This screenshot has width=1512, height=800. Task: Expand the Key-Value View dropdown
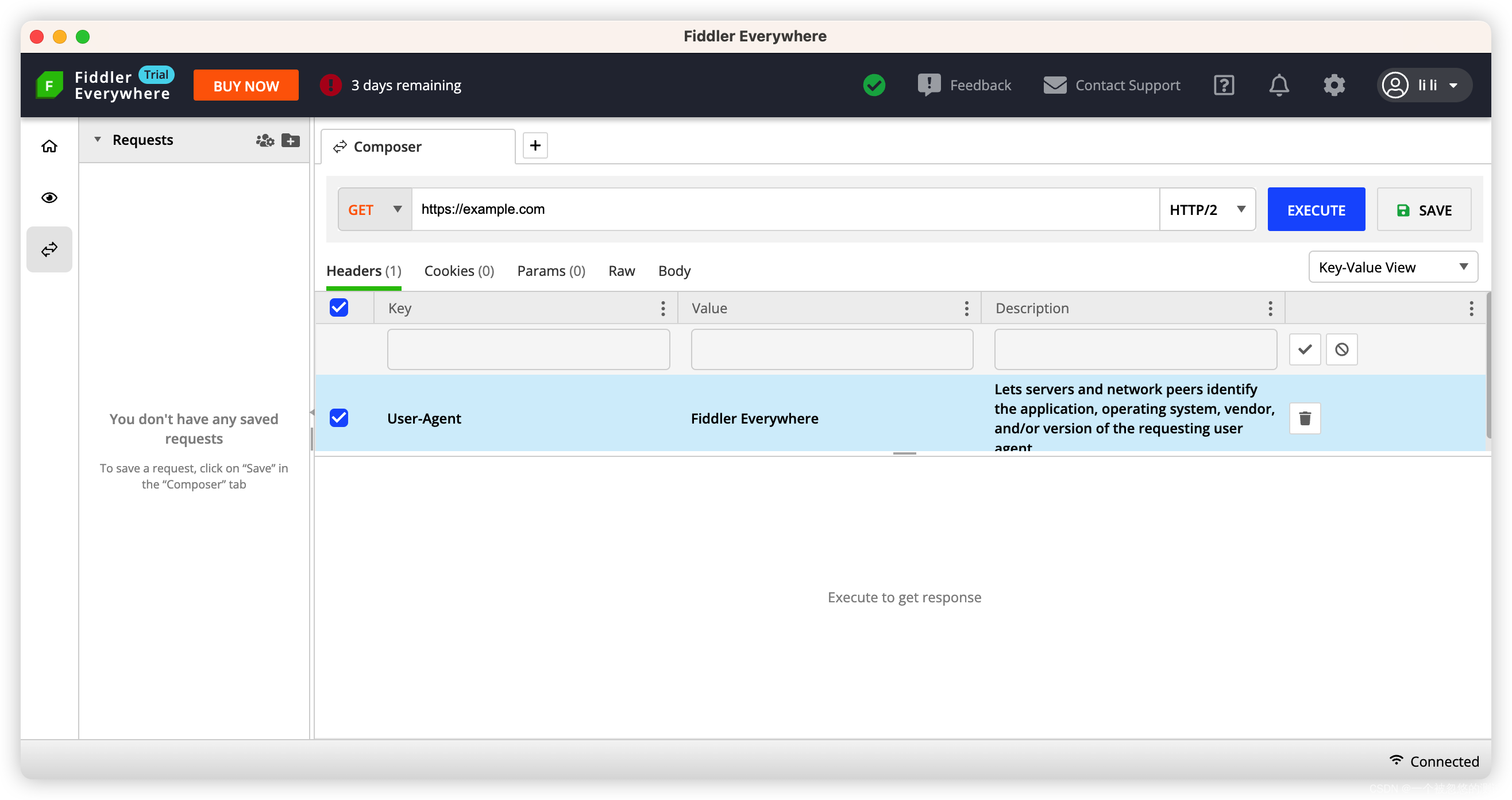[x=1393, y=267]
